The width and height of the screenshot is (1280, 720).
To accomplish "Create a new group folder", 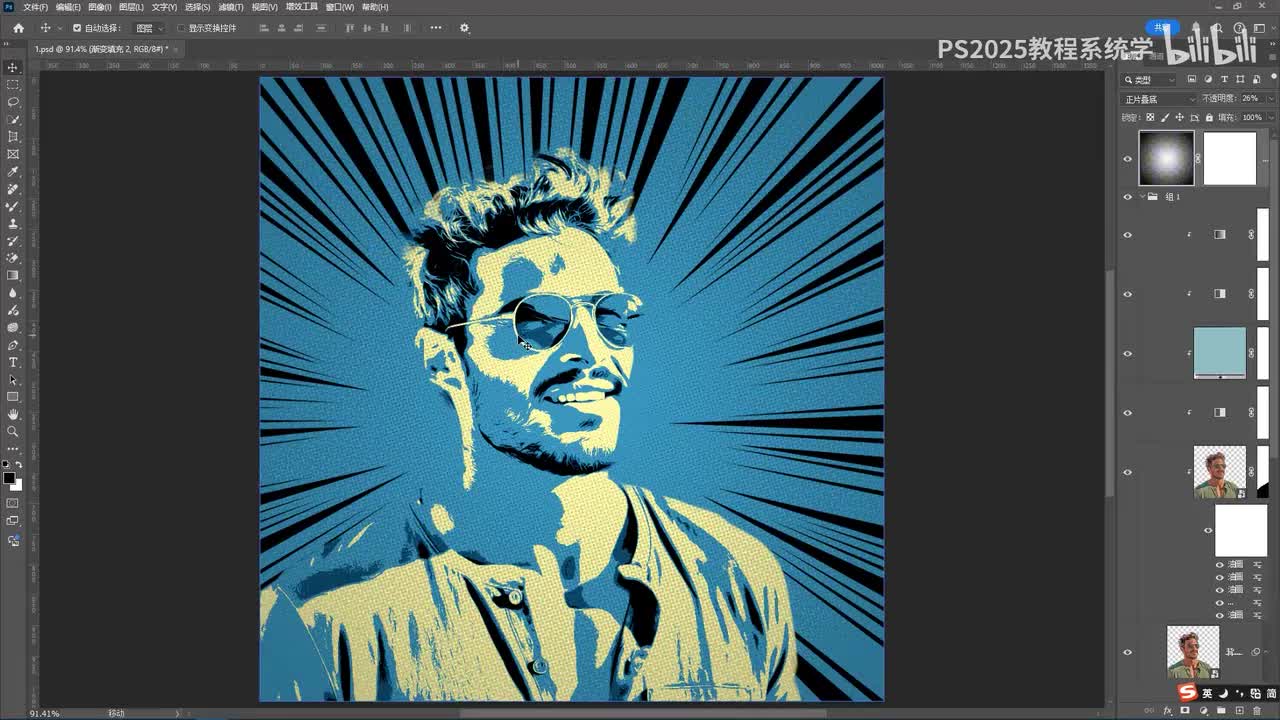I will point(1221,710).
